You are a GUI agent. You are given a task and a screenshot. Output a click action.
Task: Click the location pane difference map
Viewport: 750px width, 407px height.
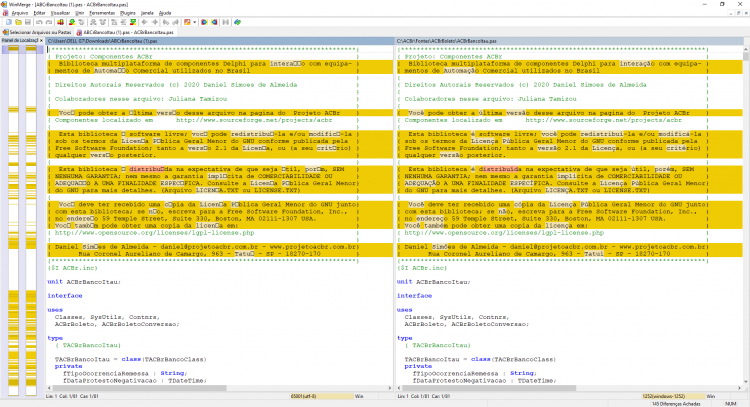(22, 220)
